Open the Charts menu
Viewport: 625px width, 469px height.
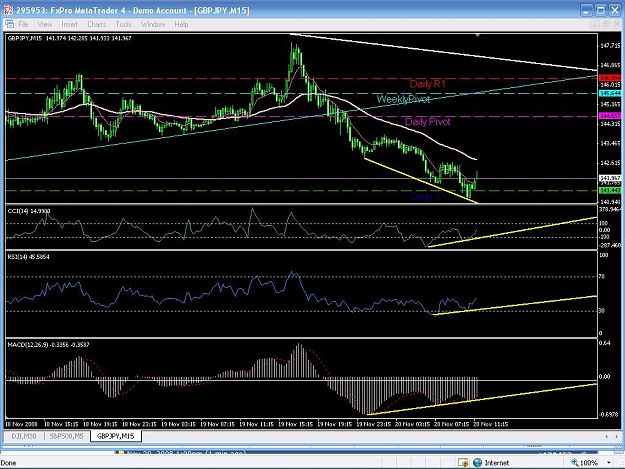pyautogui.click(x=96, y=24)
